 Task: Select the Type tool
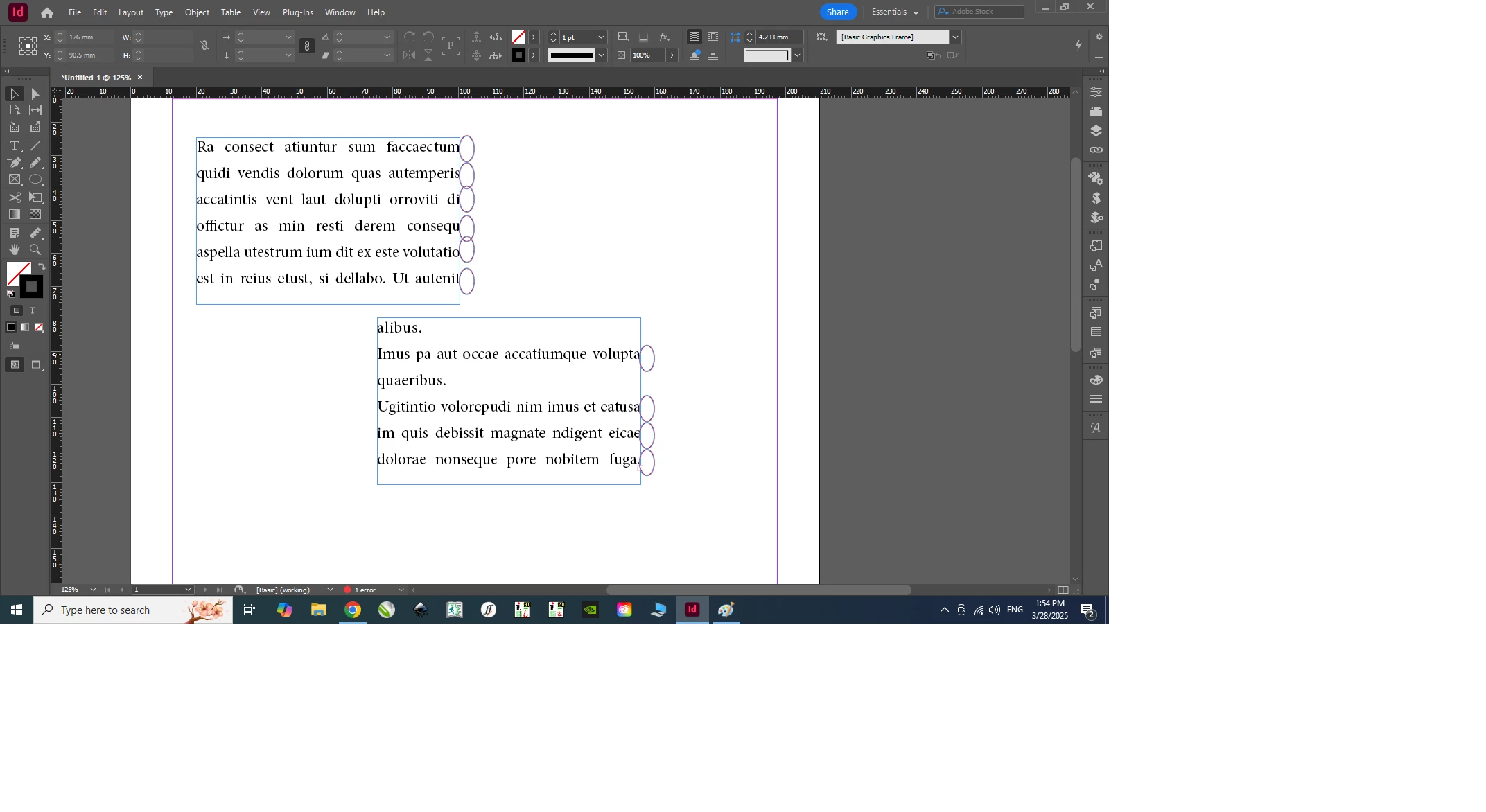14,146
